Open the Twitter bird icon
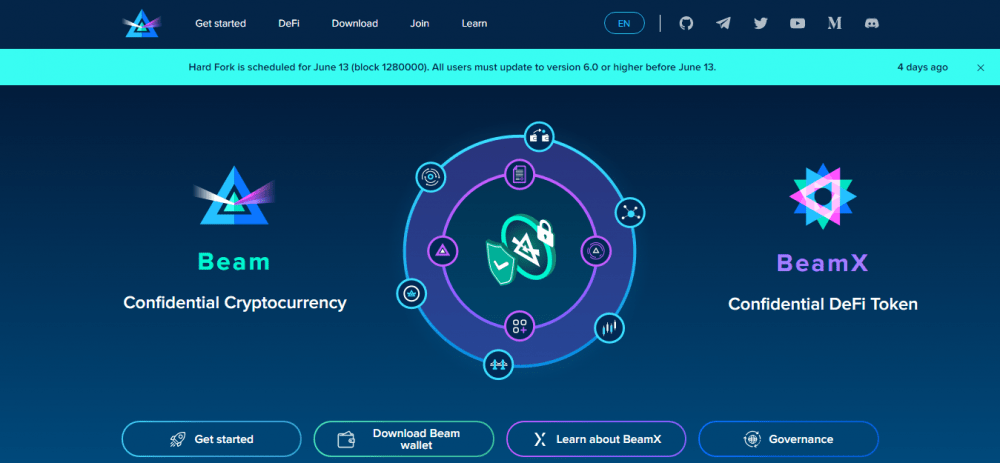This screenshot has width=1000, height=463. (760, 24)
